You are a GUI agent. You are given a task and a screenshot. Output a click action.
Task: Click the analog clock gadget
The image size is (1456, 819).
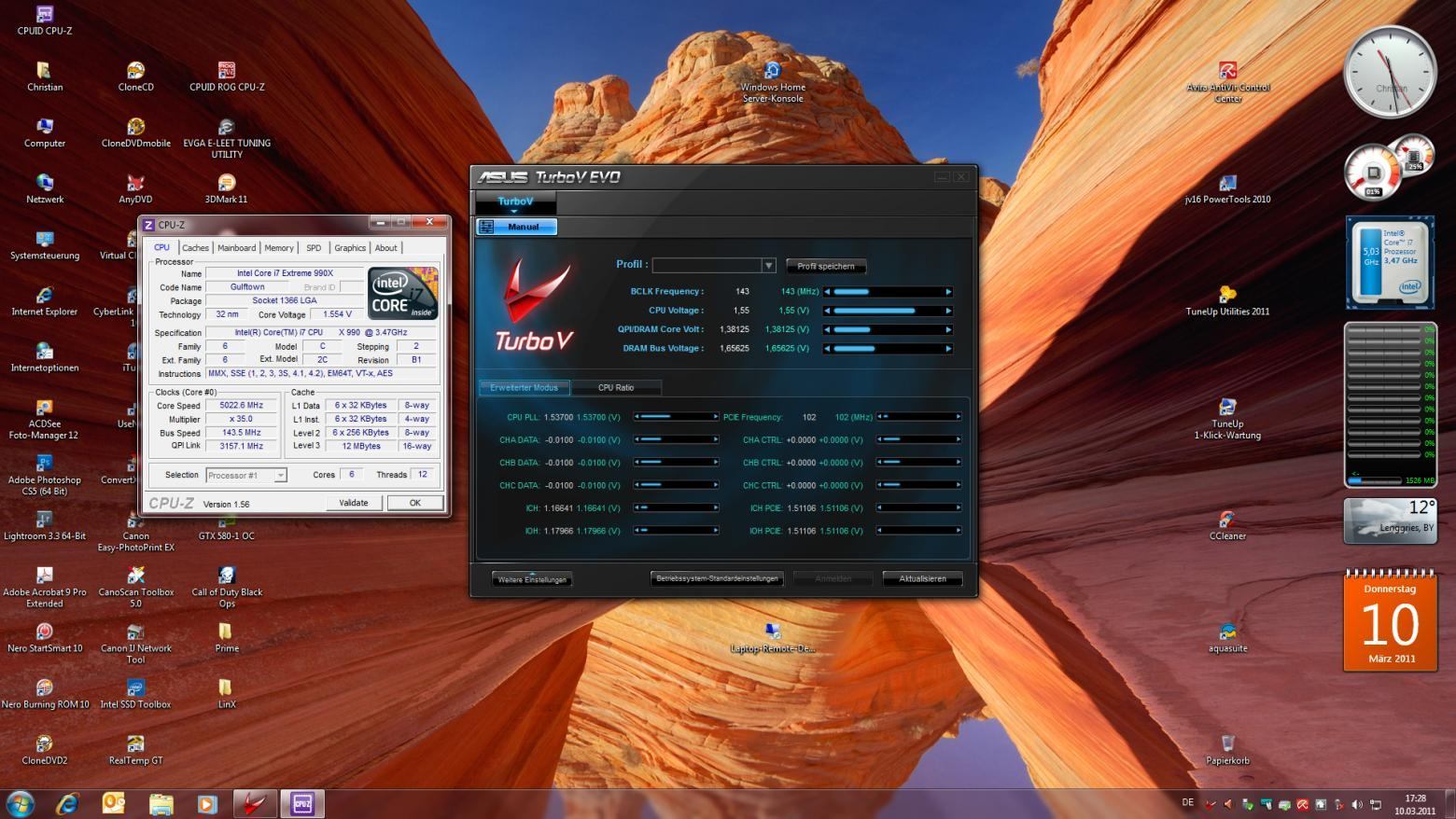coord(1390,72)
